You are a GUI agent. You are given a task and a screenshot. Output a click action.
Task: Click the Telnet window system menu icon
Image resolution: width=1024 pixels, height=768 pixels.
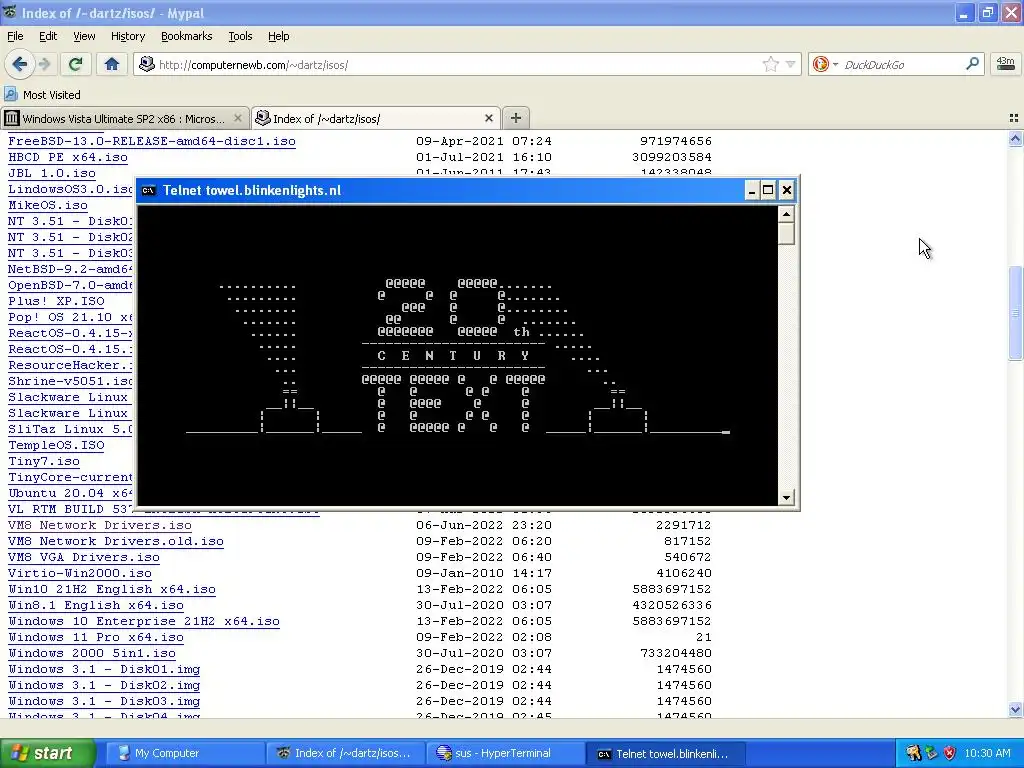click(x=149, y=191)
